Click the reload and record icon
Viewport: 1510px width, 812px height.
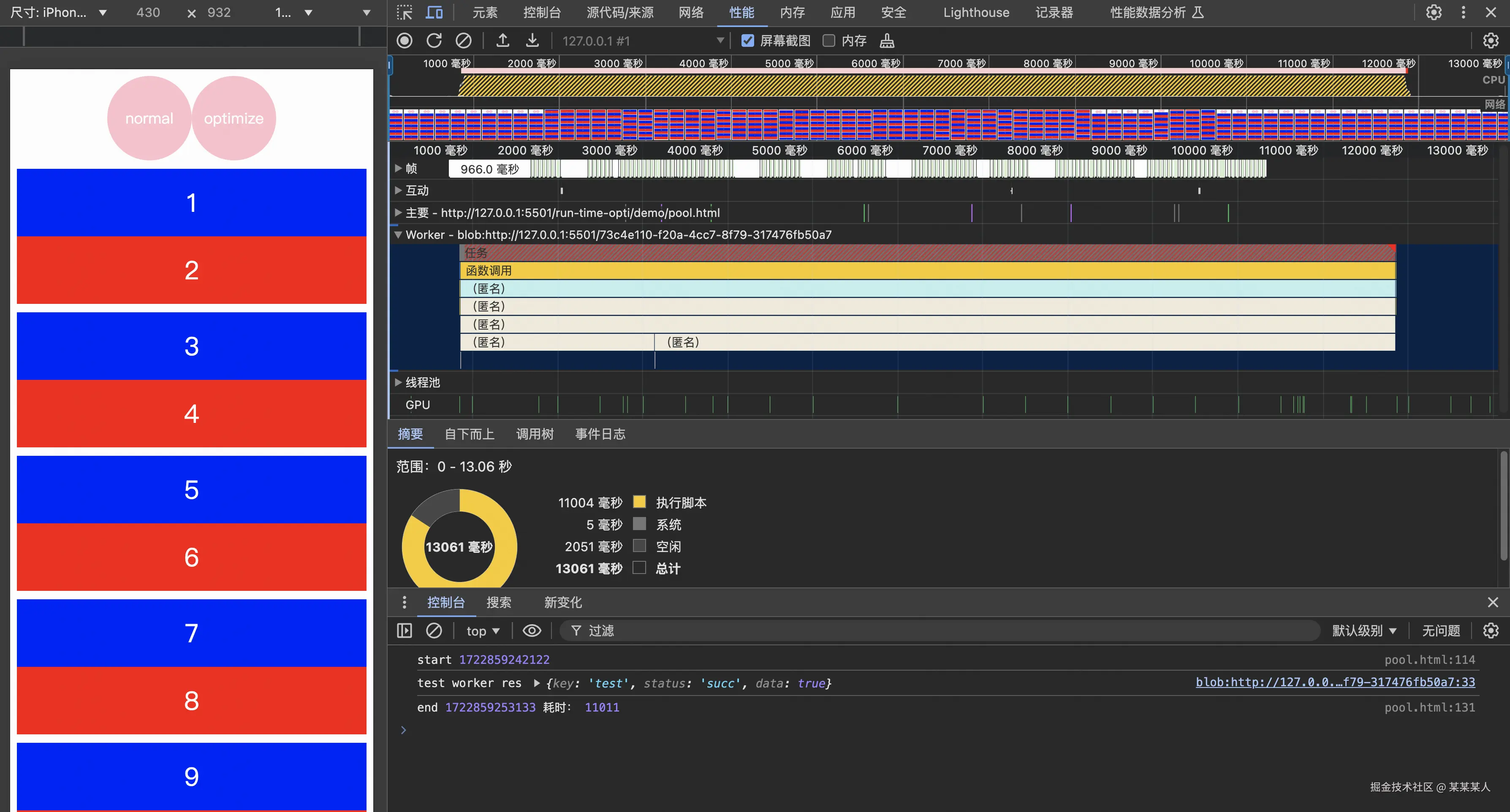click(x=434, y=41)
